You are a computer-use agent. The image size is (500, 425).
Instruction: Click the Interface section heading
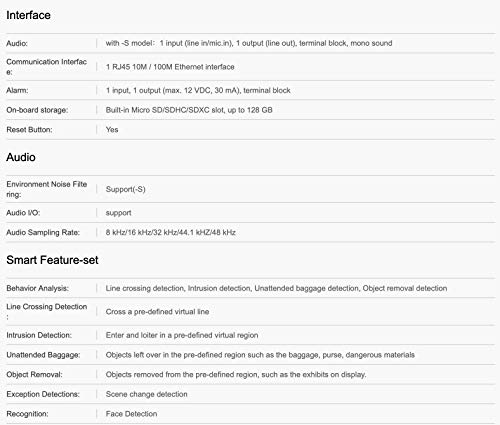click(x=28, y=15)
